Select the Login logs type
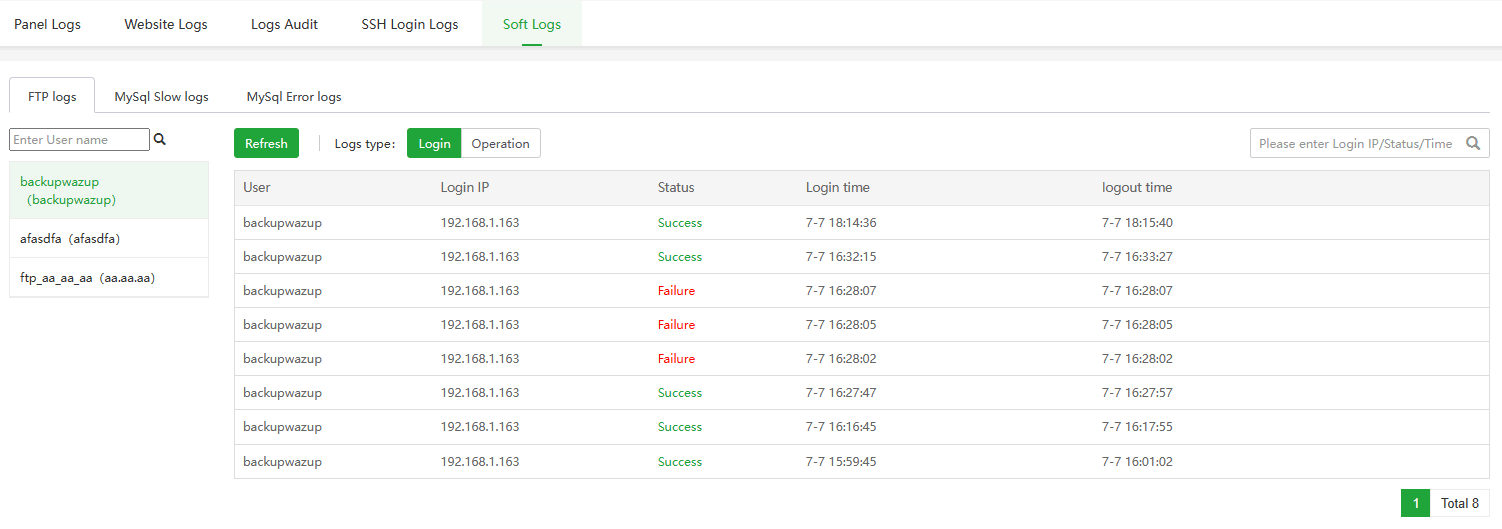 click(434, 143)
